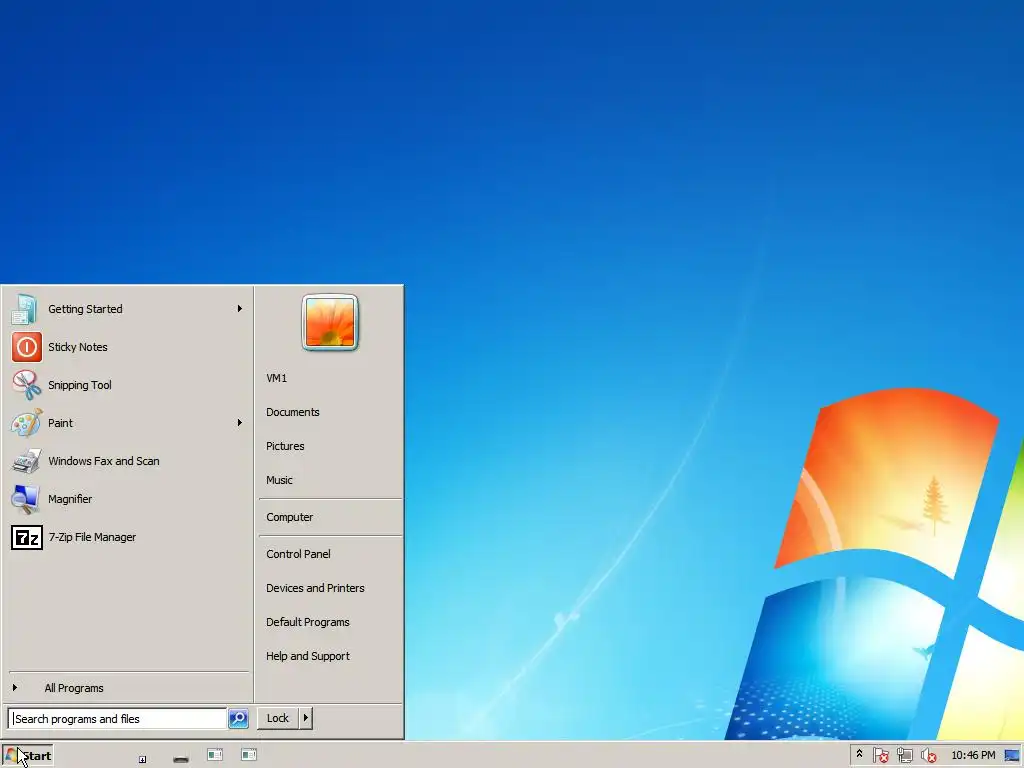
Task: Open Getting Started from the Start menu
Action: 127,309
